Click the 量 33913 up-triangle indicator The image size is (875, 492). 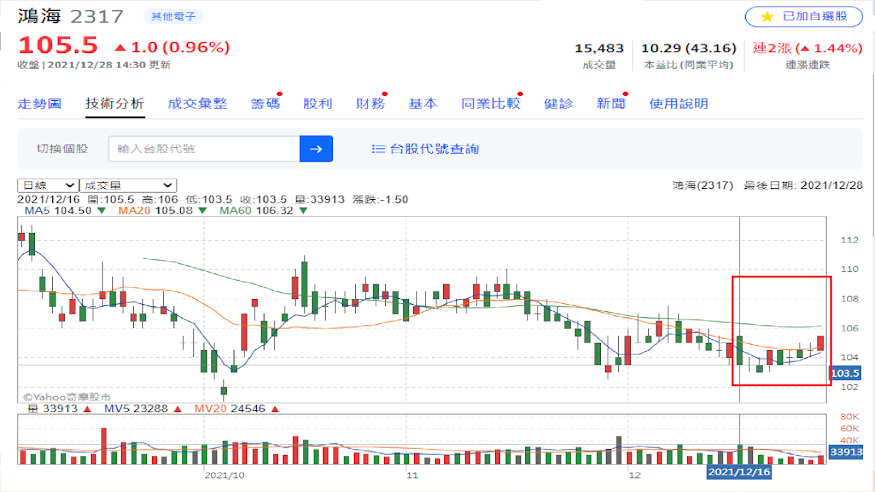tap(87, 409)
